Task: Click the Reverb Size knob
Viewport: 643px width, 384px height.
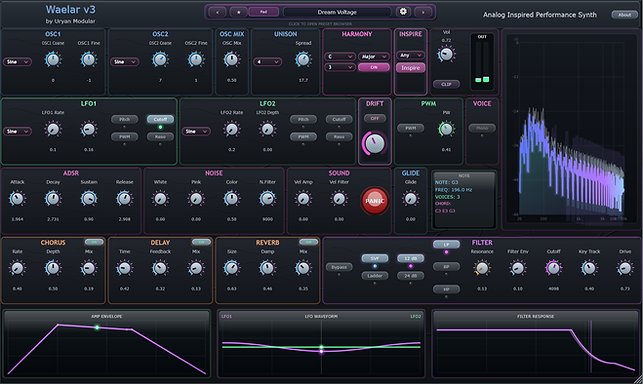Action: tap(232, 268)
